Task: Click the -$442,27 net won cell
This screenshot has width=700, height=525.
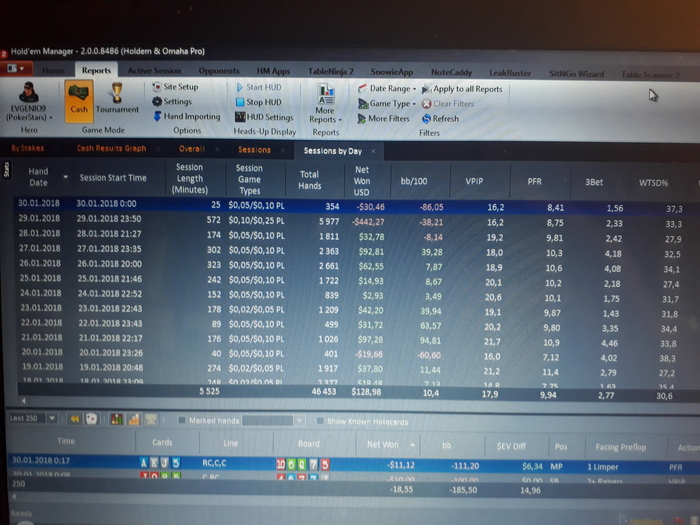Action: [x=368, y=222]
